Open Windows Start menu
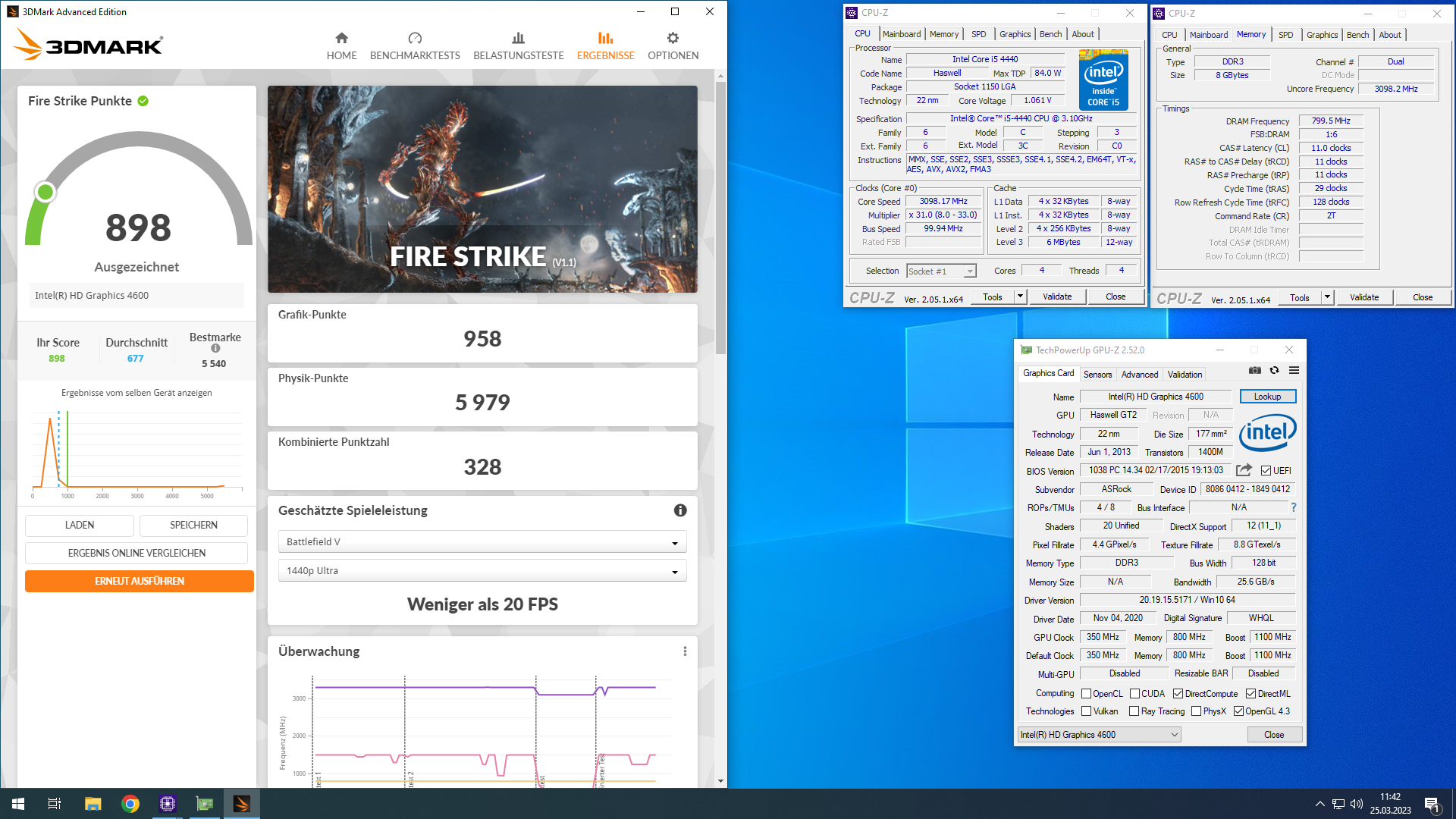Viewport: 1456px width, 819px height. (x=18, y=804)
